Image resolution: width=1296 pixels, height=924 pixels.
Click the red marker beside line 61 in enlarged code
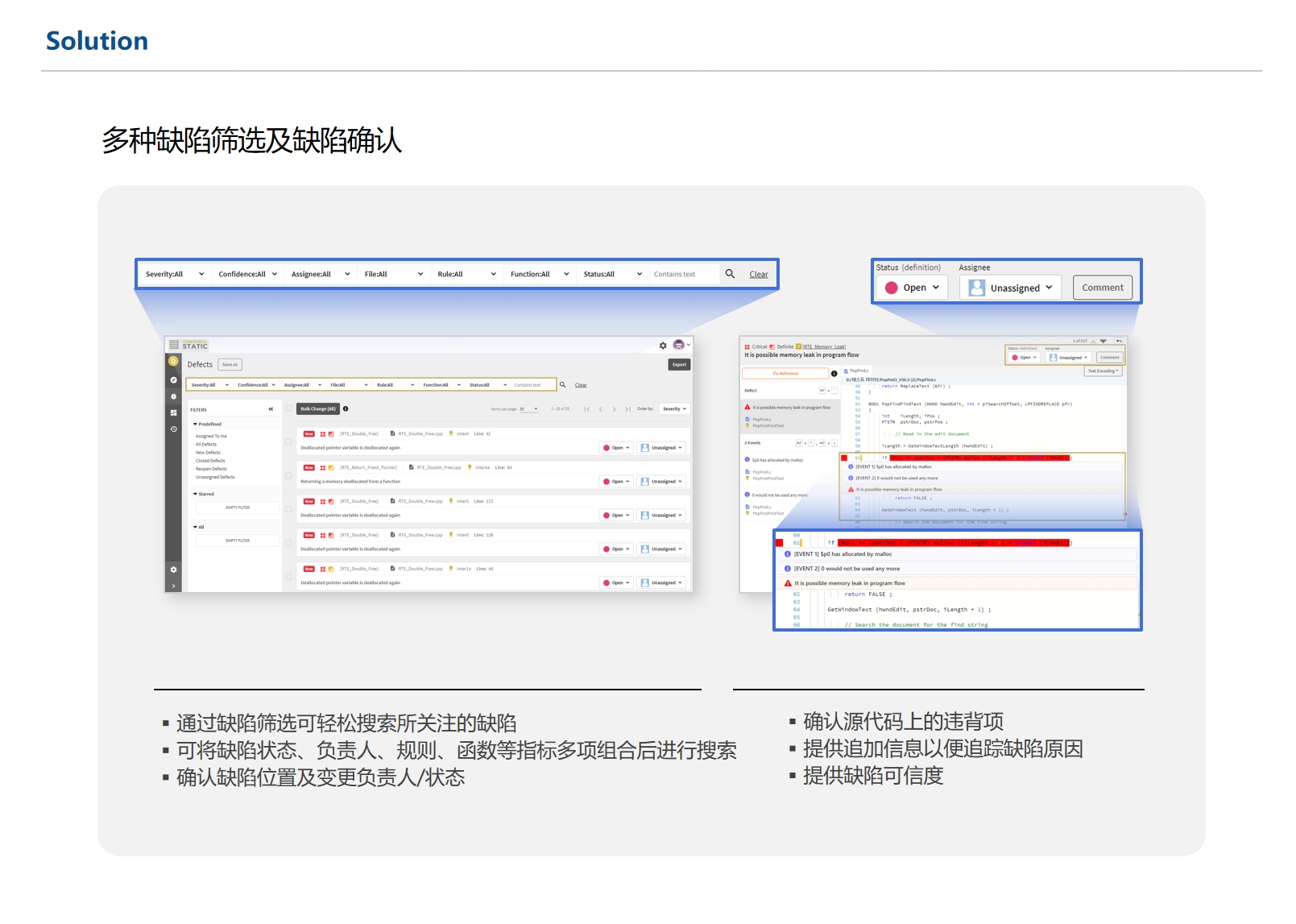pos(779,543)
